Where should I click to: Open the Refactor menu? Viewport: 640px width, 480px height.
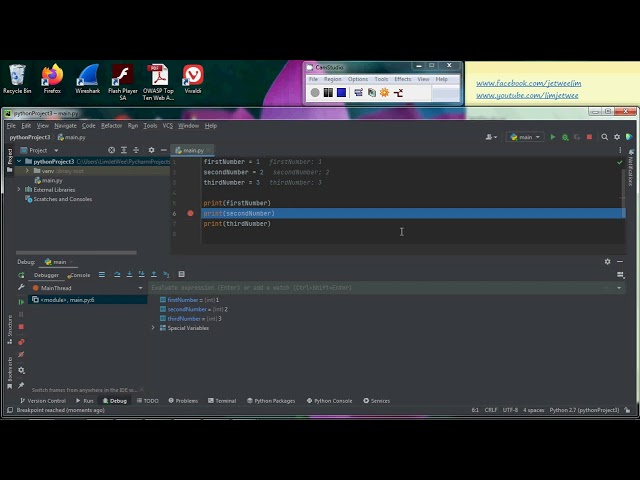click(111, 126)
